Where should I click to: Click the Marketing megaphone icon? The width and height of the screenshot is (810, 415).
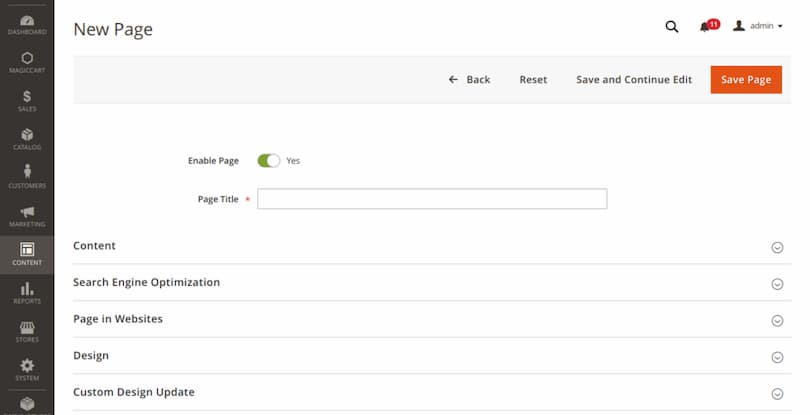(27, 215)
